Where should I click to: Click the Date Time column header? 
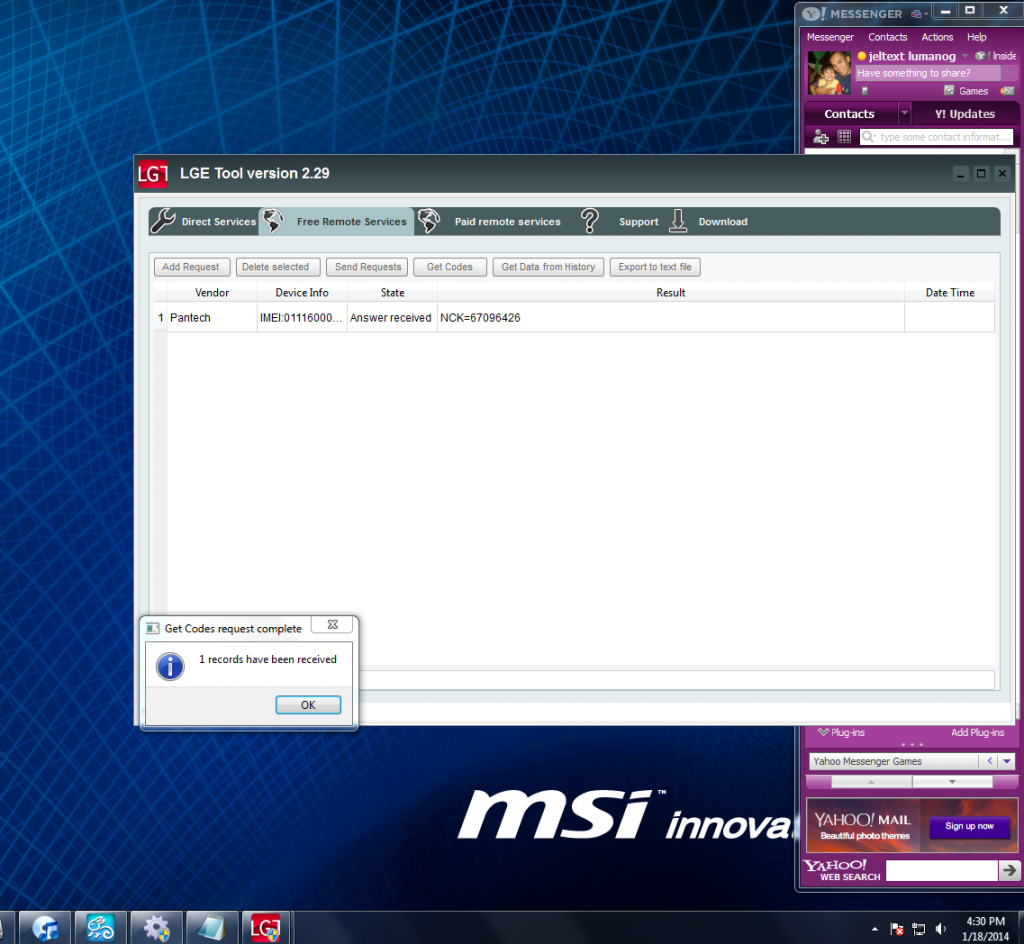(x=950, y=292)
